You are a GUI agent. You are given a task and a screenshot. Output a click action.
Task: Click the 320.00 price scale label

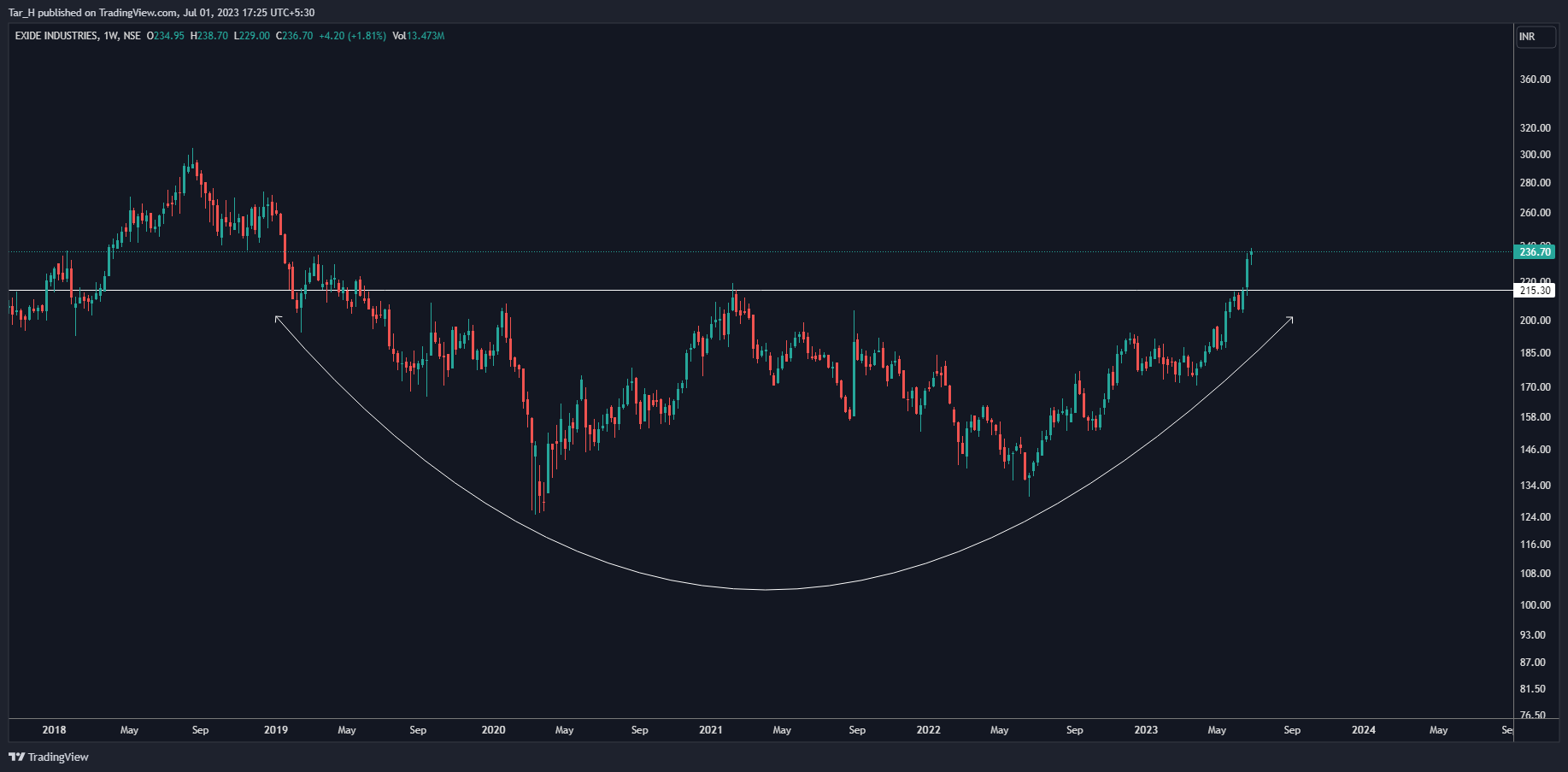click(x=1535, y=128)
